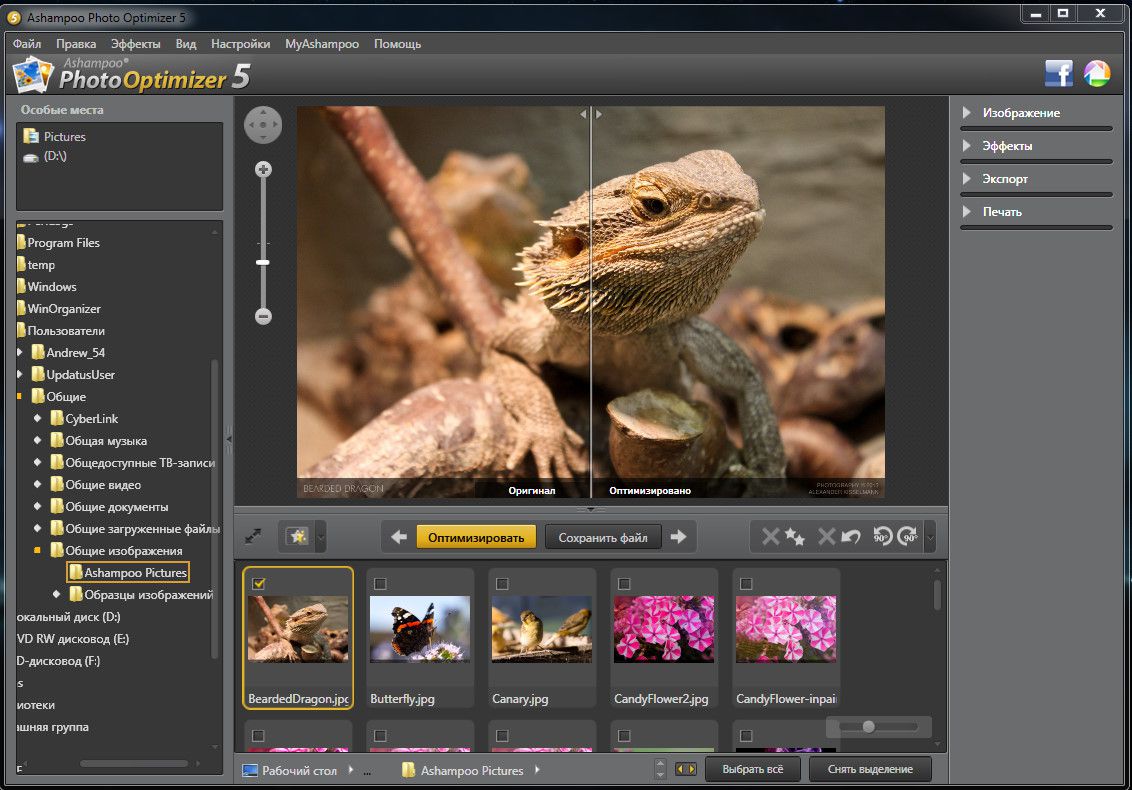
Task: Expand the Andrew_54 folder tree node
Action: [x=20, y=353]
